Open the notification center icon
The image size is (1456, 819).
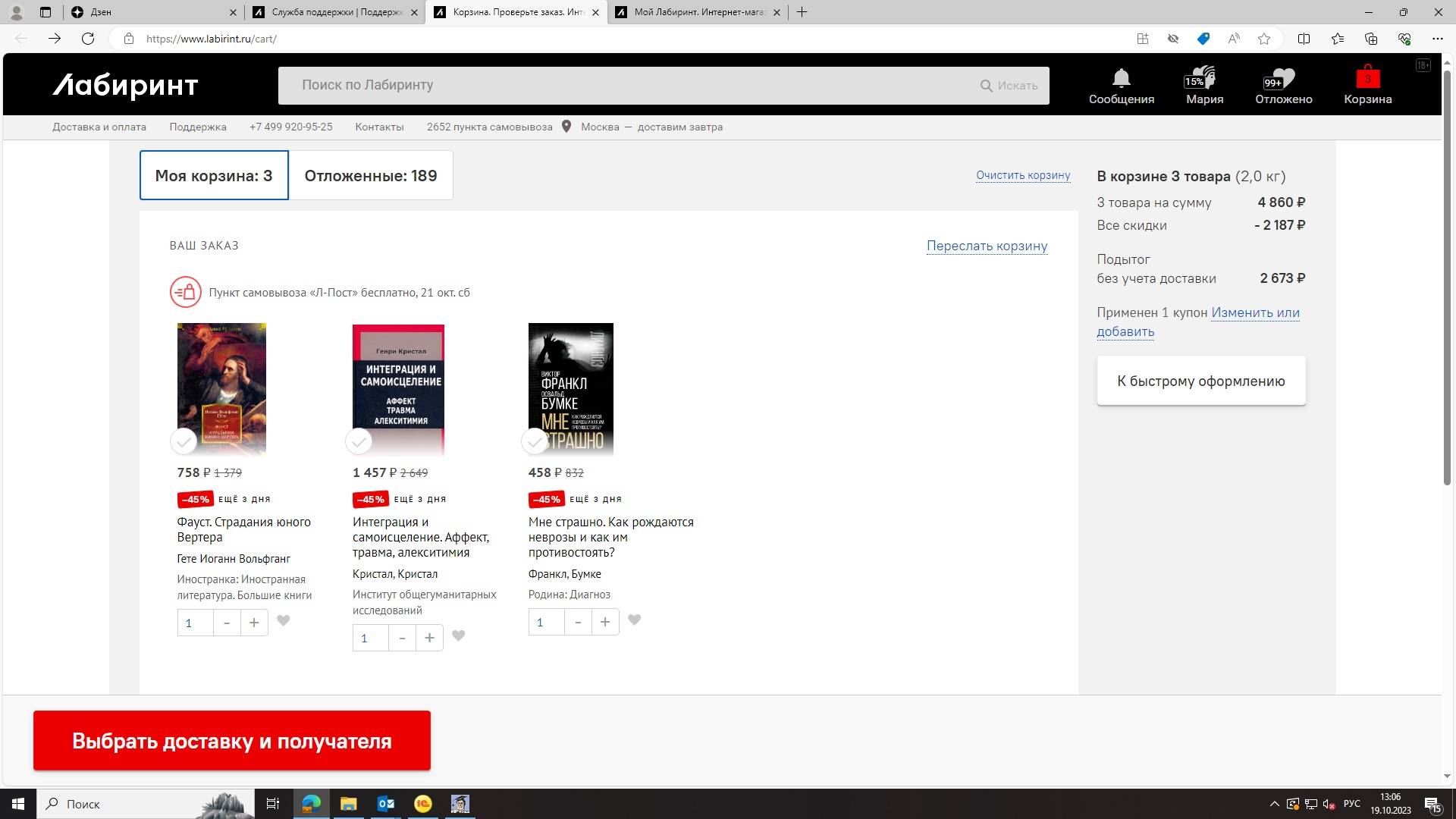[x=1433, y=804]
